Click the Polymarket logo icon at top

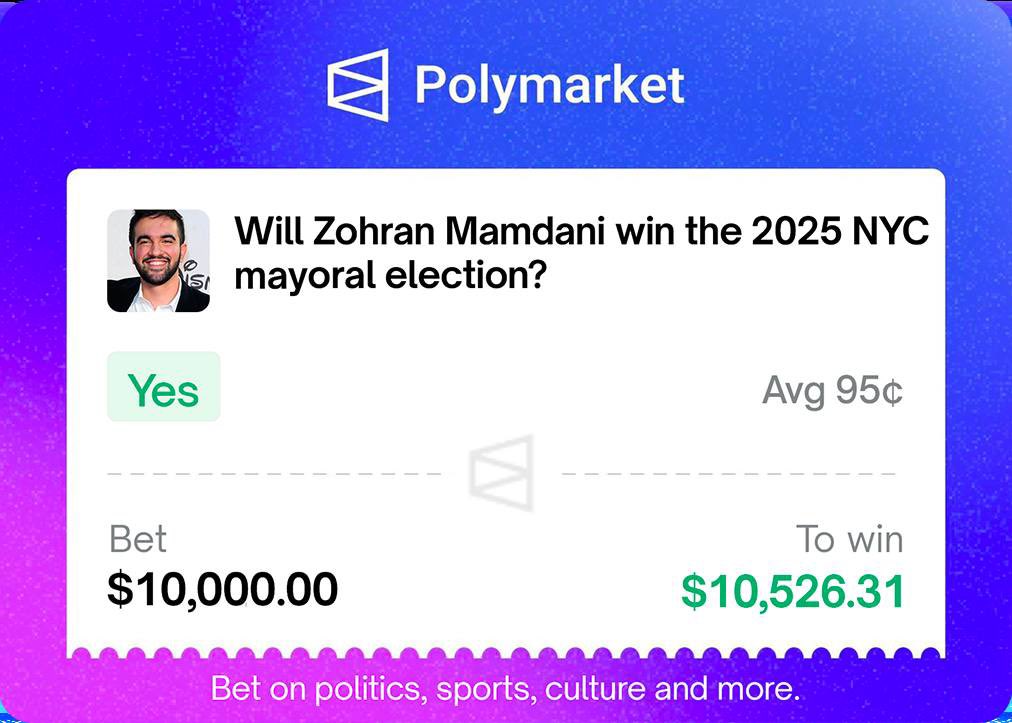coord(357,84)
